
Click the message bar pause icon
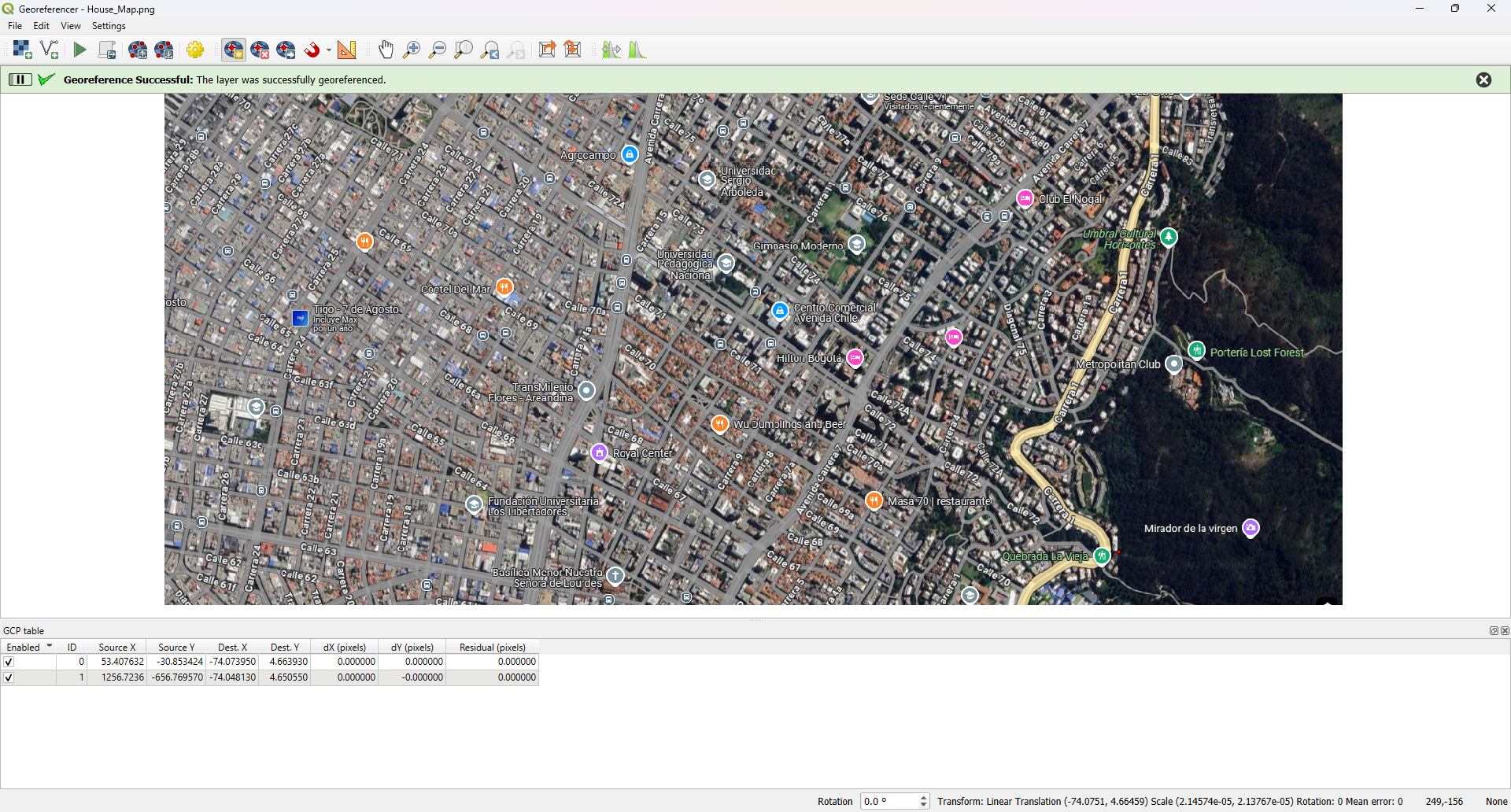20,79
